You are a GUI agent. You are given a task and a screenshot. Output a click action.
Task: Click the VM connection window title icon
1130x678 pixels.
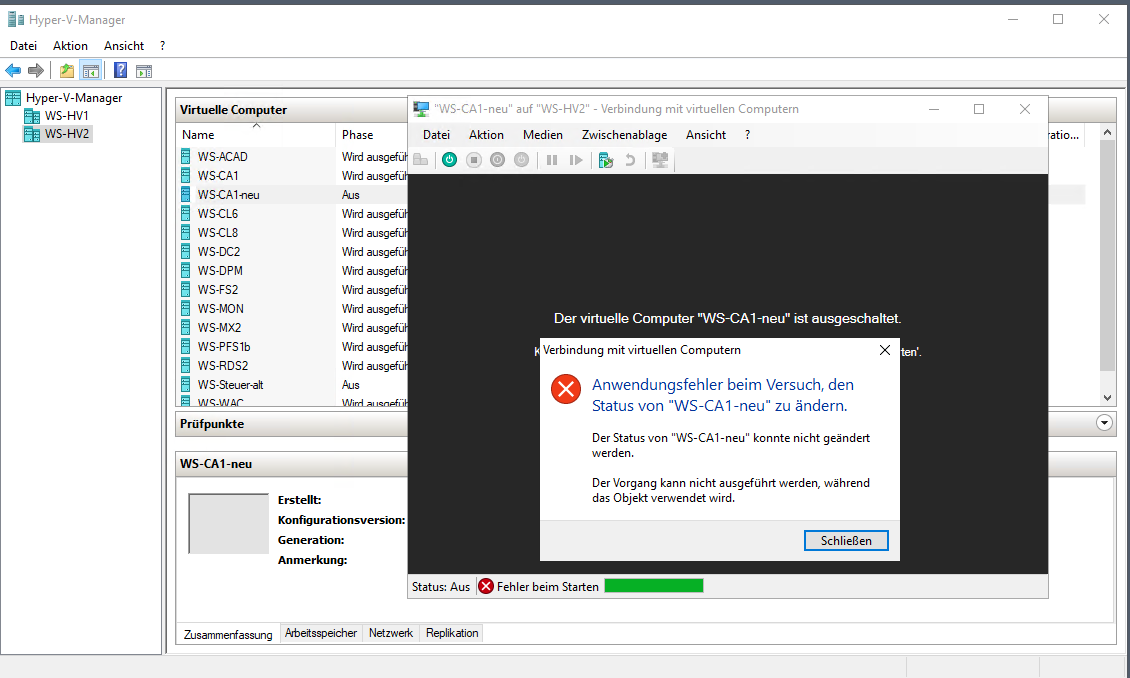[x=421, y=109]
